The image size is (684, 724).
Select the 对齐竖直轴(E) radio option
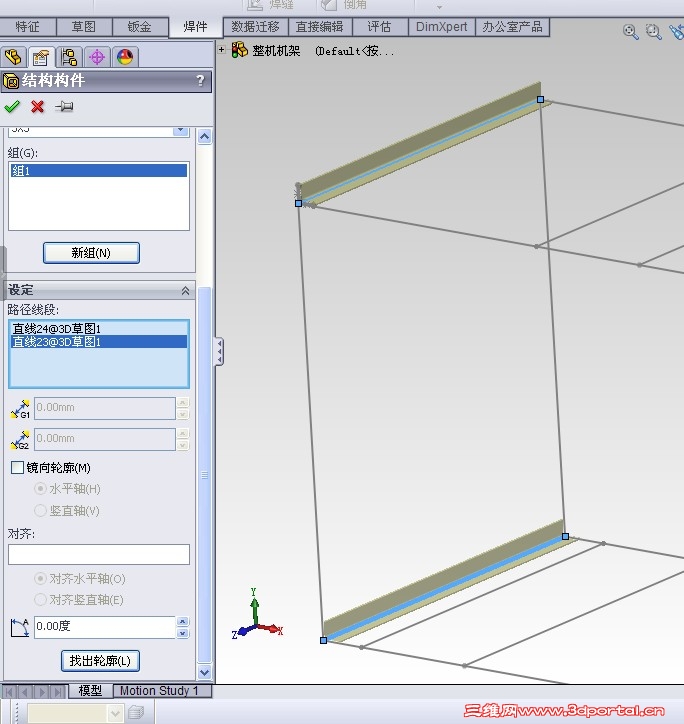pos(41,600)
